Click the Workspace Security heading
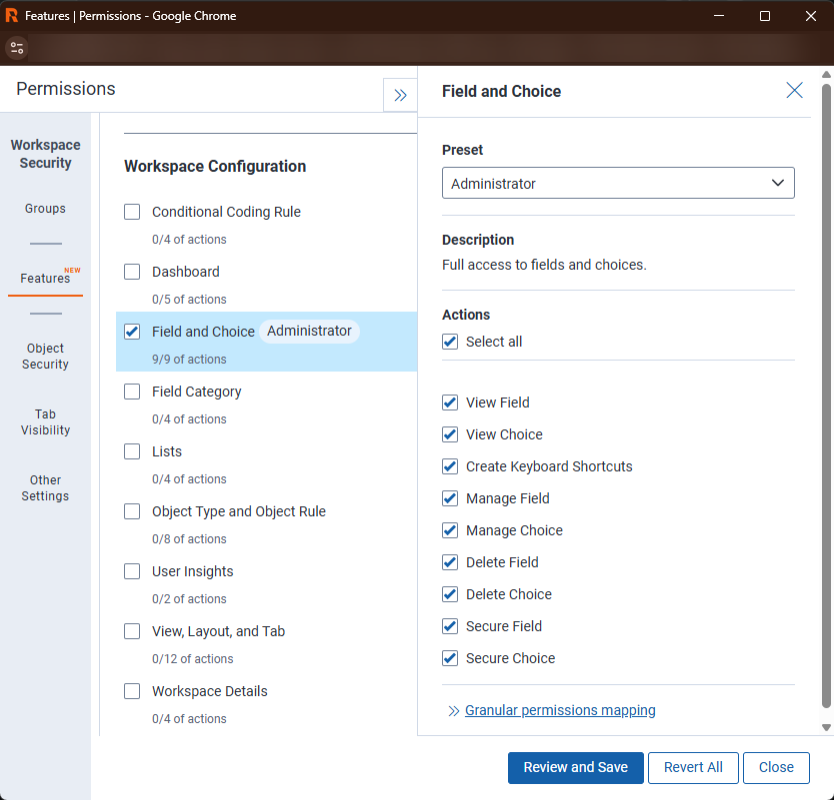 tap(45, 154)
